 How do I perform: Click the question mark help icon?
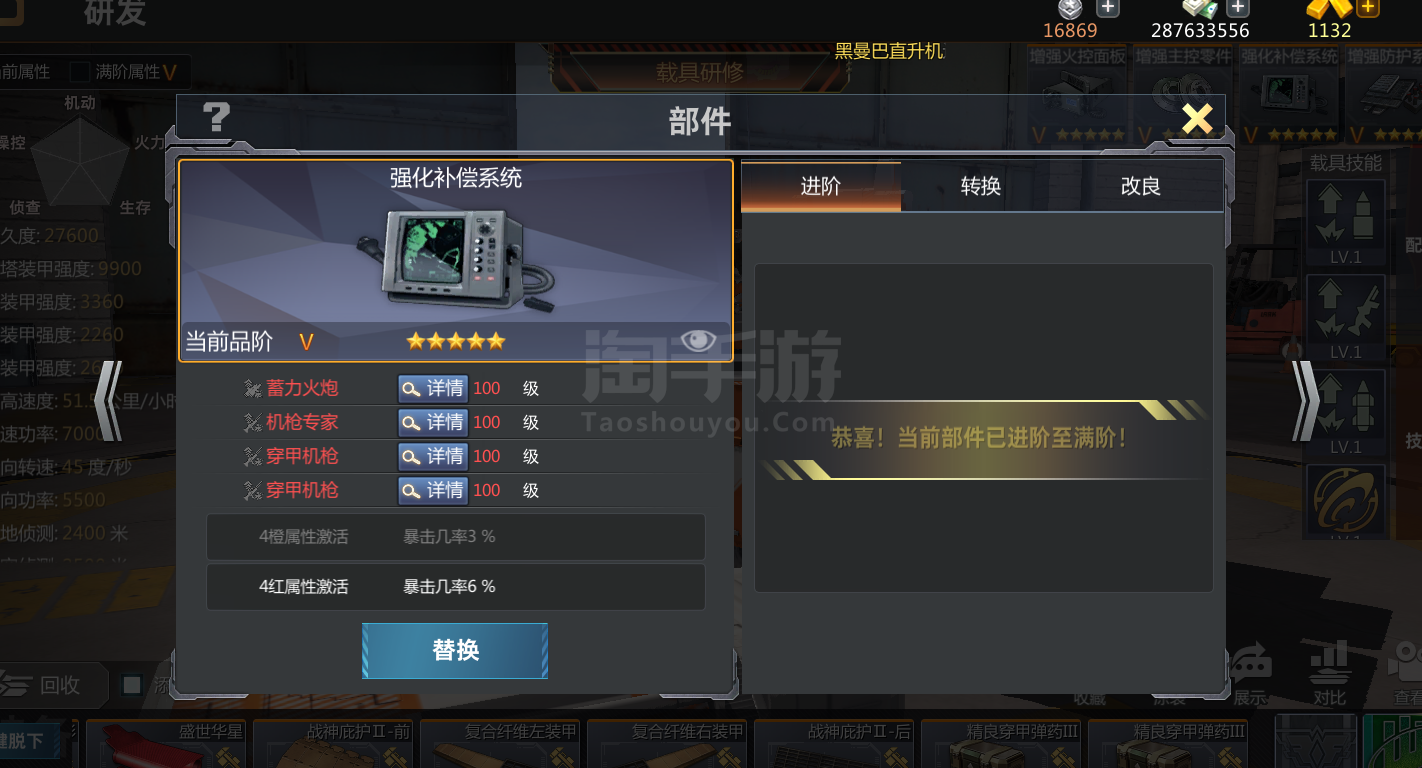(216, 118)
